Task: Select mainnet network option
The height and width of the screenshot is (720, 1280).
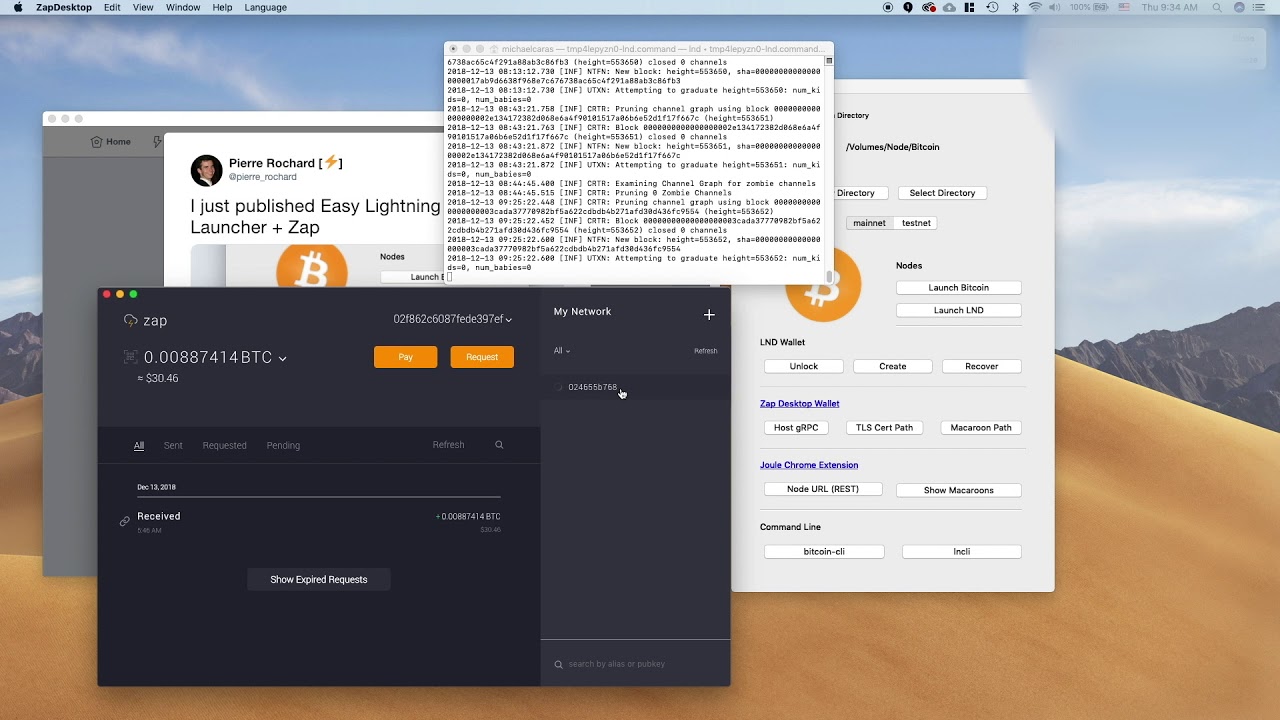Action: tap(869, 223)
